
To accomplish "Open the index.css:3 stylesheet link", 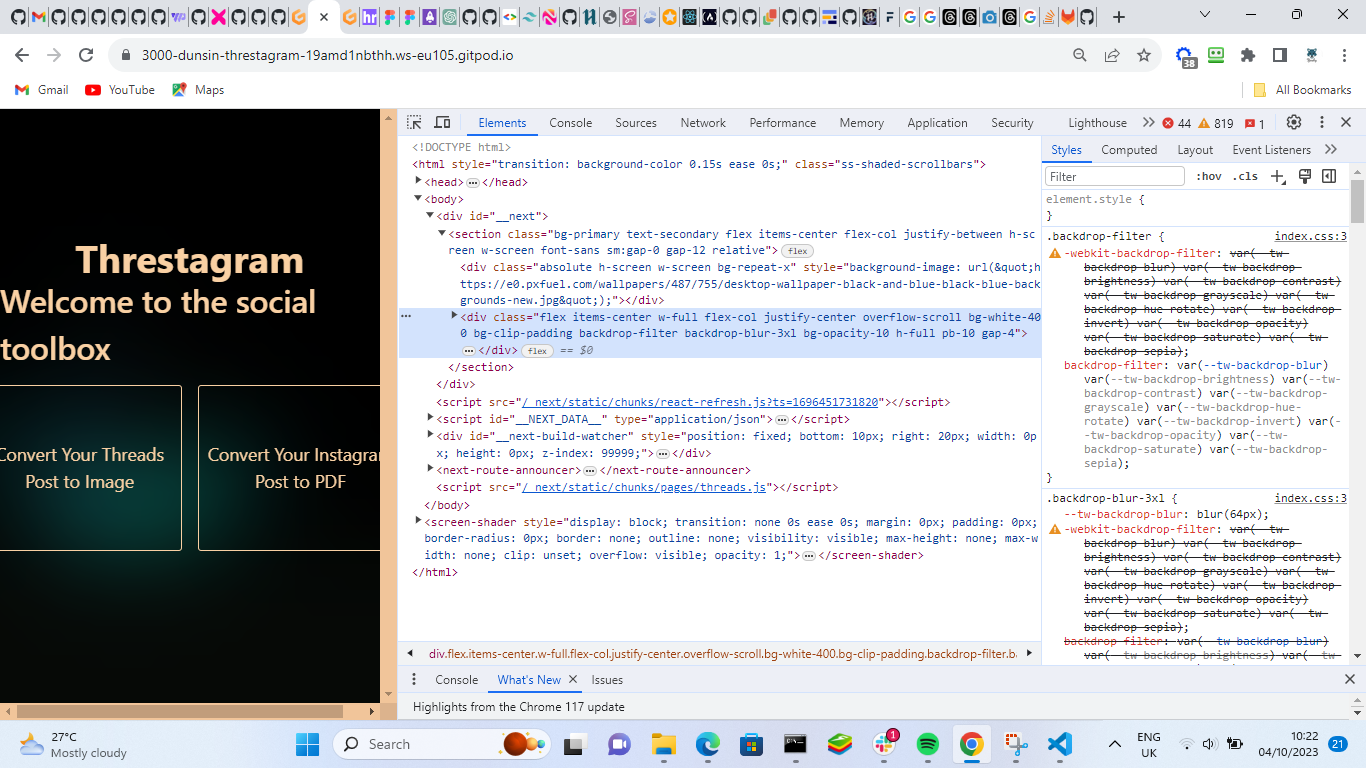I will 1309,236.
